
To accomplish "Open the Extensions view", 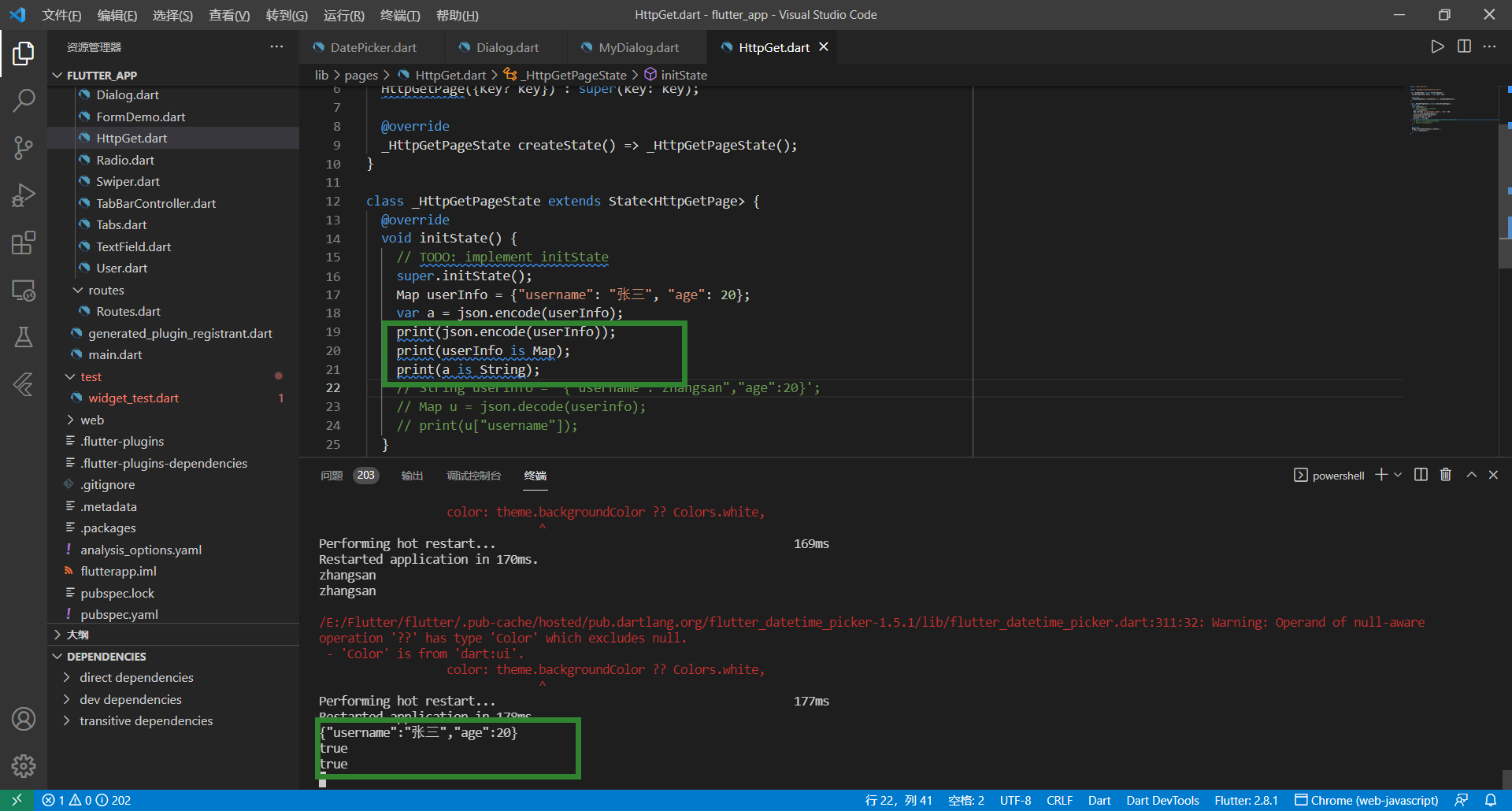I will click(24, 243).
